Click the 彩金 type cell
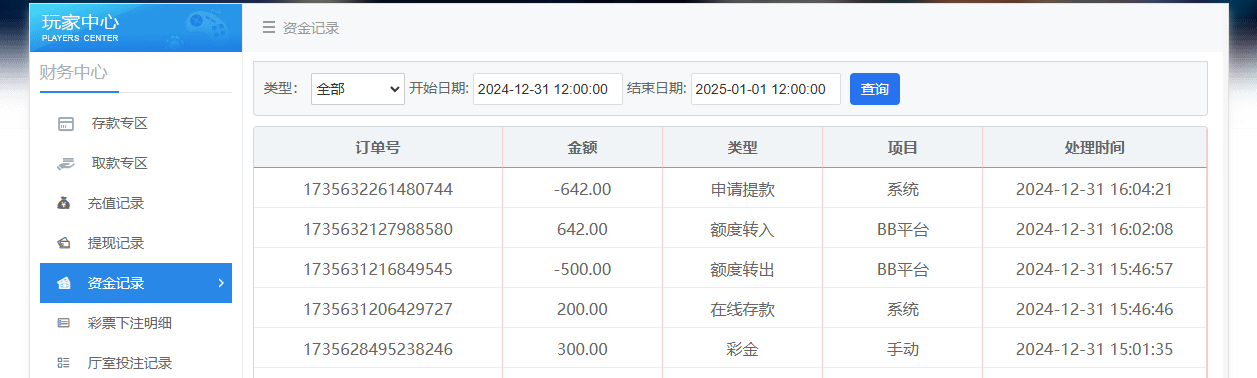The image size is (1257, 378). (742, 349)
